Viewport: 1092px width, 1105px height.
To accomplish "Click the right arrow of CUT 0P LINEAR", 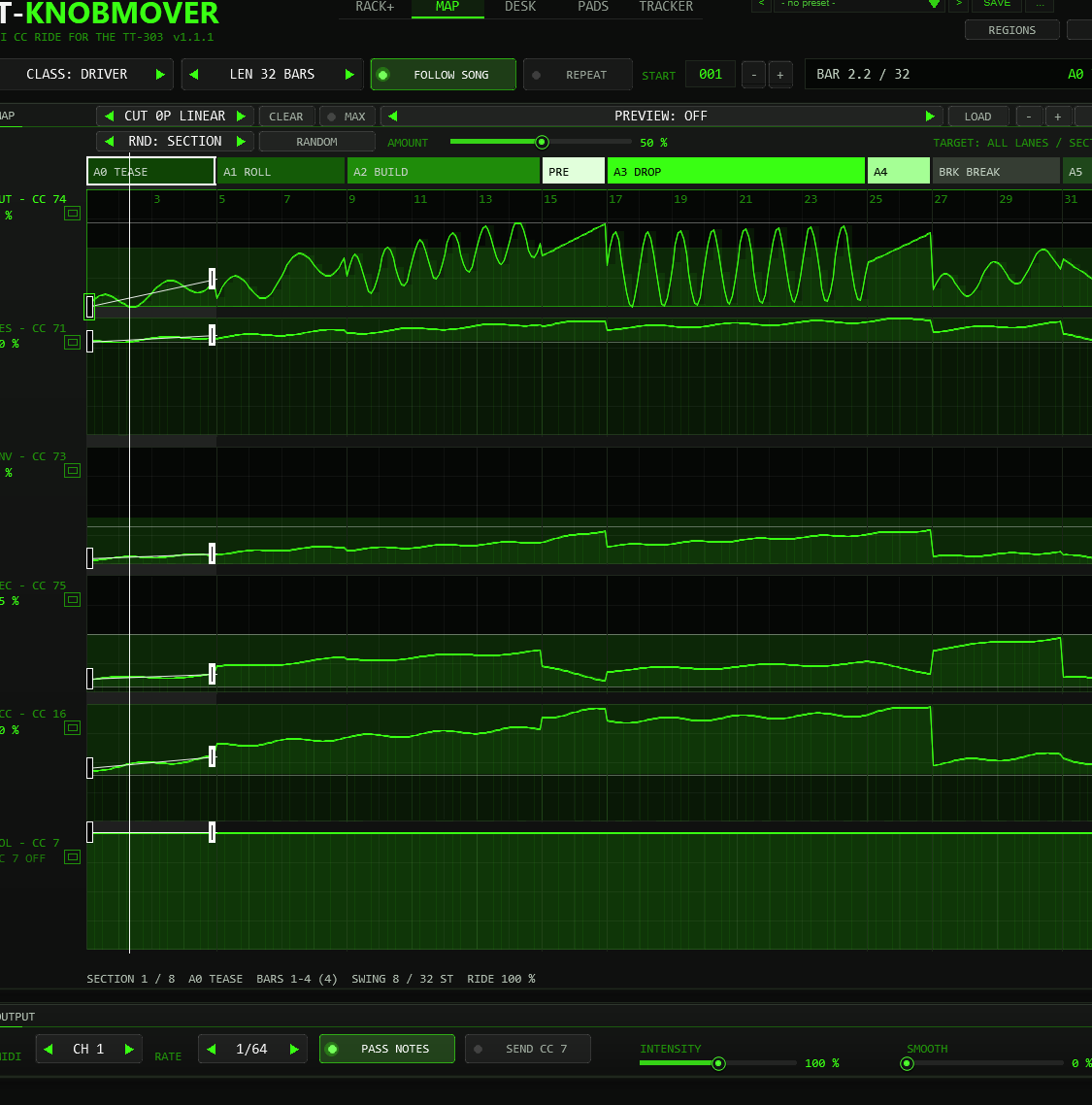I will [x=241, y=117].
